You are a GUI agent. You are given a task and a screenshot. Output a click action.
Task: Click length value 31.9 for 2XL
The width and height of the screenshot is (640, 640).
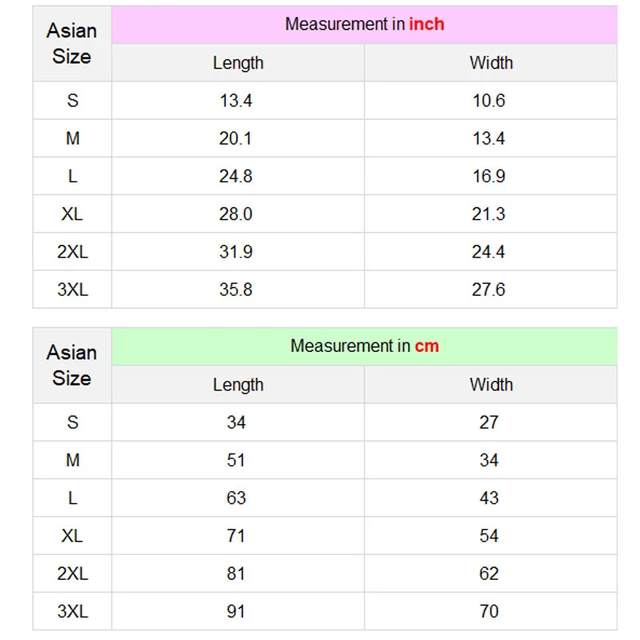point(236,252)
